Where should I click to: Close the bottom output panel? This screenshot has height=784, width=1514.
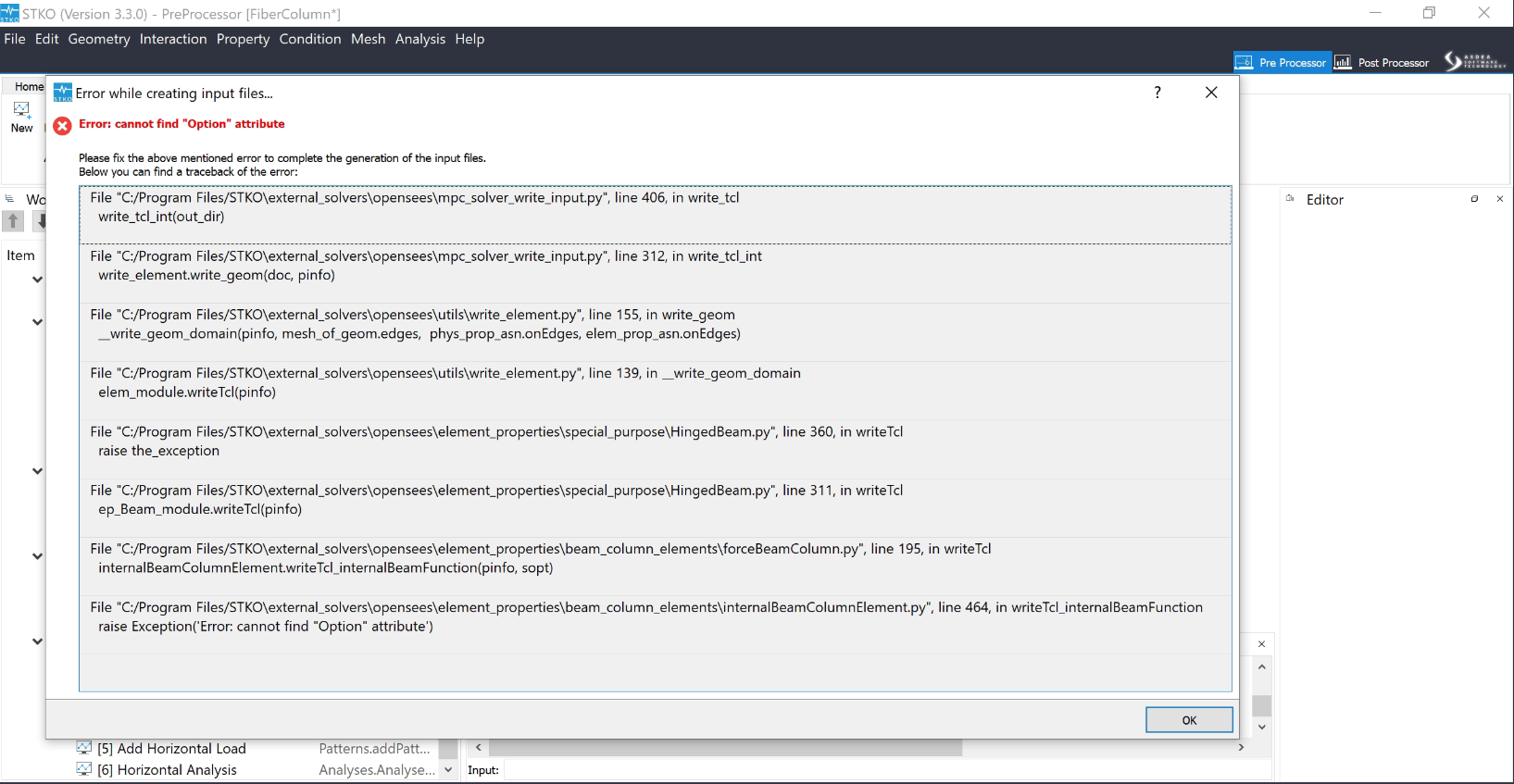pyautogui.click(x=1261, y=644)
